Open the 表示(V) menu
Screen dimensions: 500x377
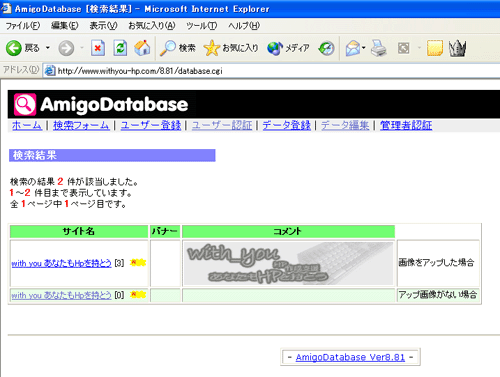coord(103,26)
